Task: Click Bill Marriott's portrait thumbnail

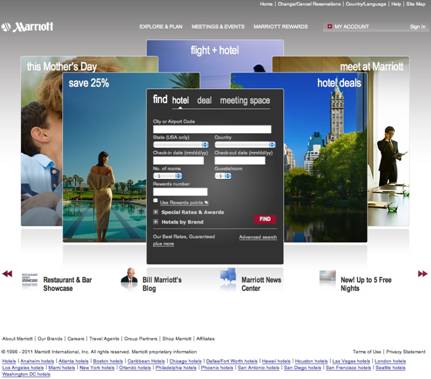Action: (x=129, y=276)
